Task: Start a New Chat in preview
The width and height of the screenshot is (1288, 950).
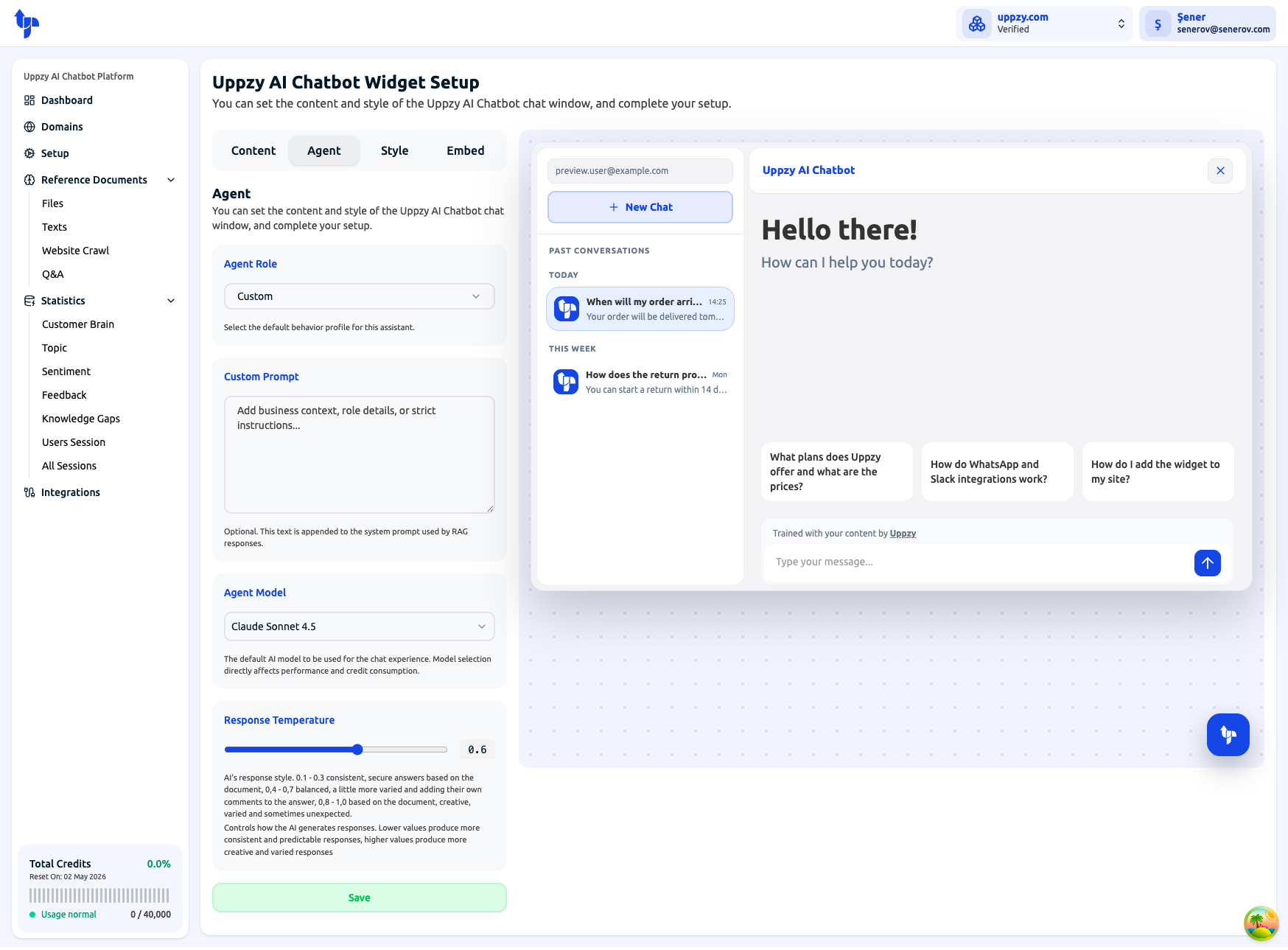Action: [640, 207]
